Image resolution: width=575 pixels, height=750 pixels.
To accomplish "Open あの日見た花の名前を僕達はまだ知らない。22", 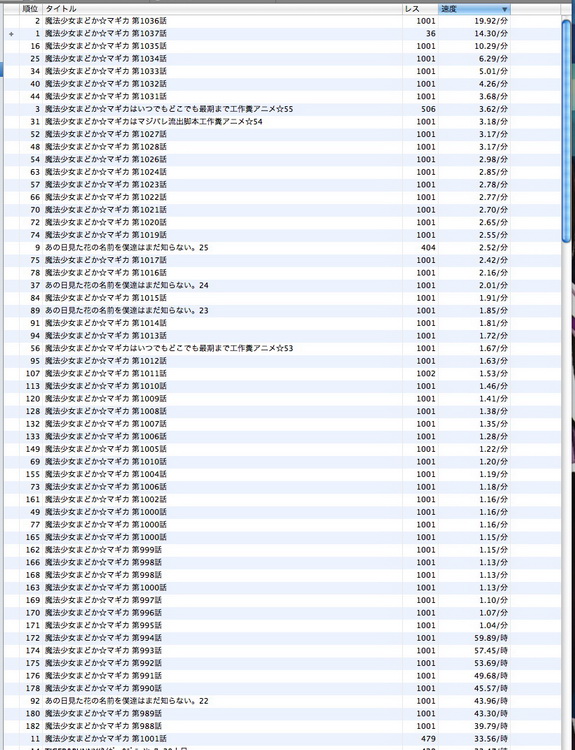I will (127, 701).
